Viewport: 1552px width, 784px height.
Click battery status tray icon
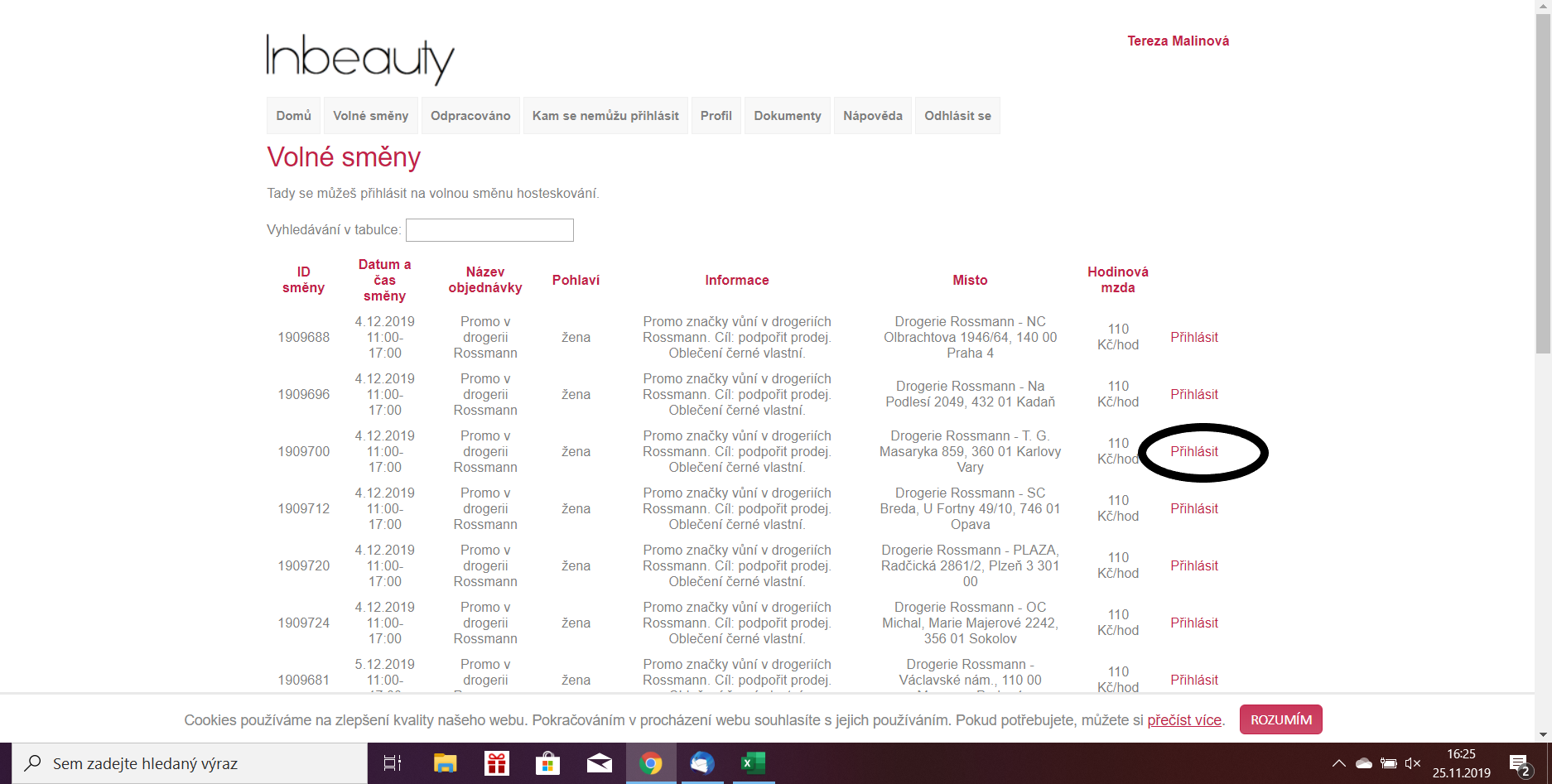1389,763
